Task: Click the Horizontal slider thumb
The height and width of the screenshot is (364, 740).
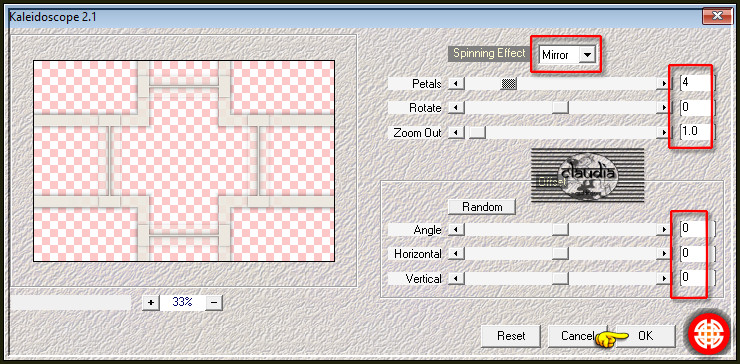Action: click(560, 254)
